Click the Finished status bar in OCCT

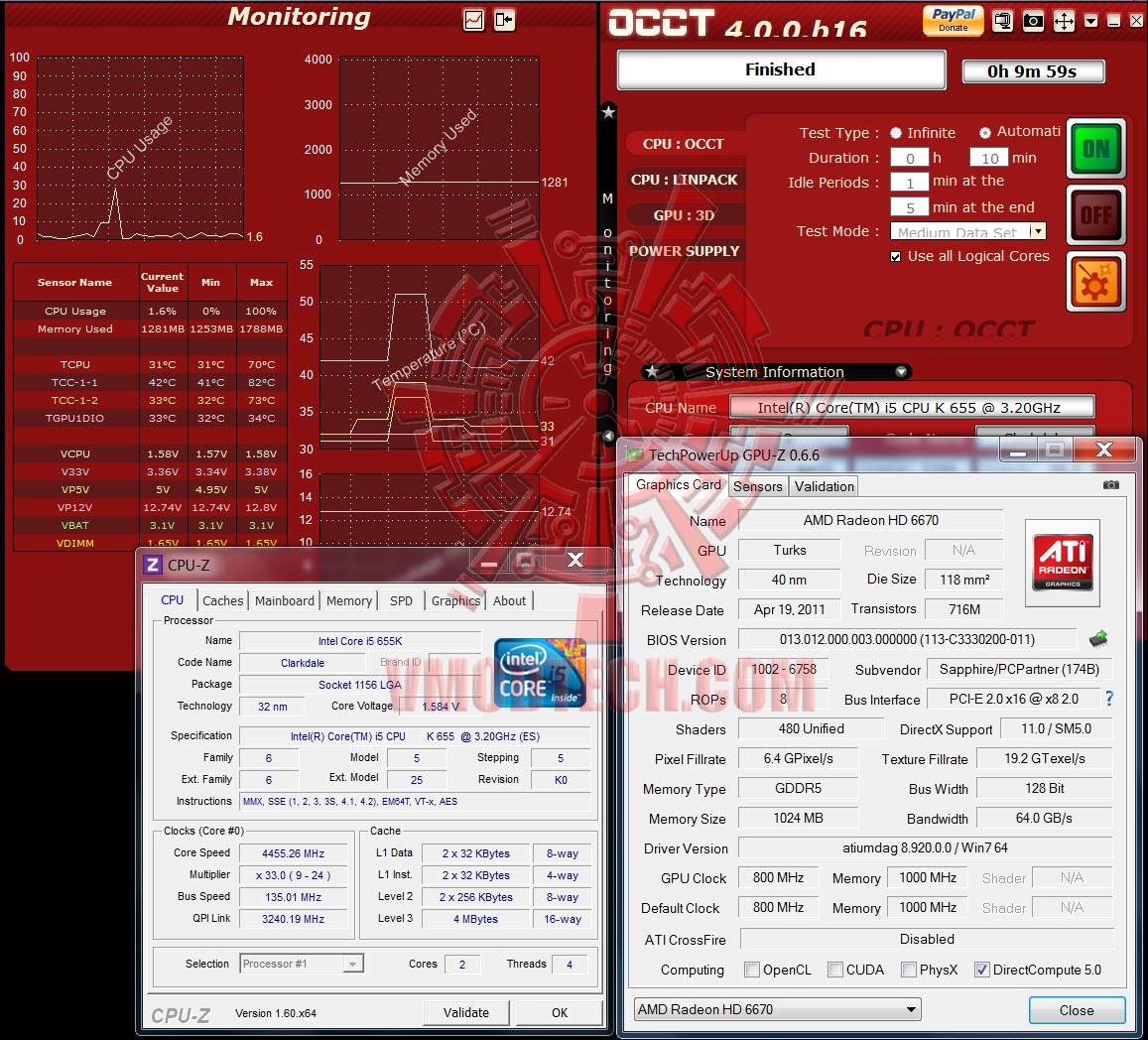[781, 69]
